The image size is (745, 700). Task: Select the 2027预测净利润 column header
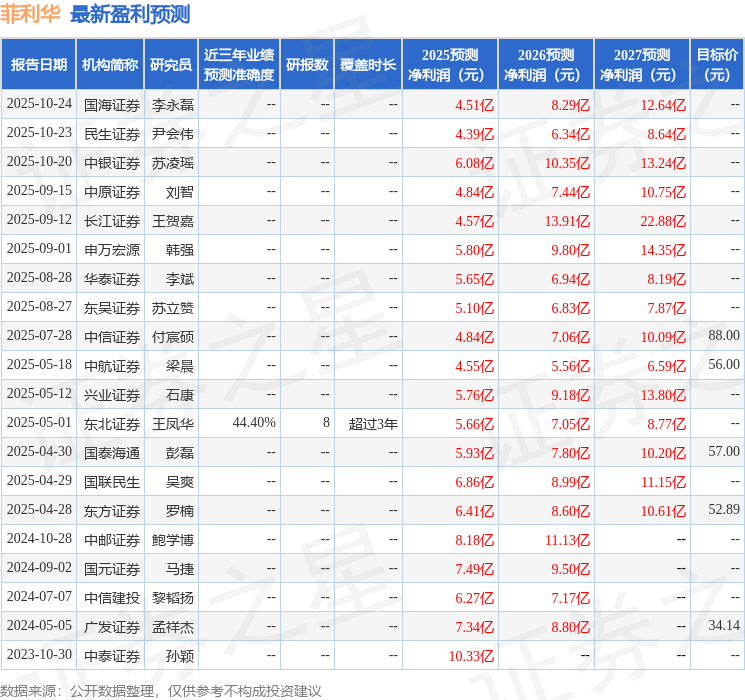tap(642, 65)
